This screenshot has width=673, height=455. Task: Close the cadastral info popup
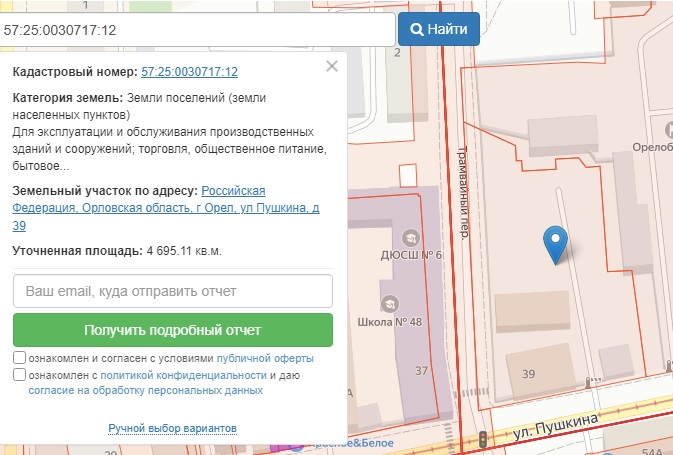332,66
